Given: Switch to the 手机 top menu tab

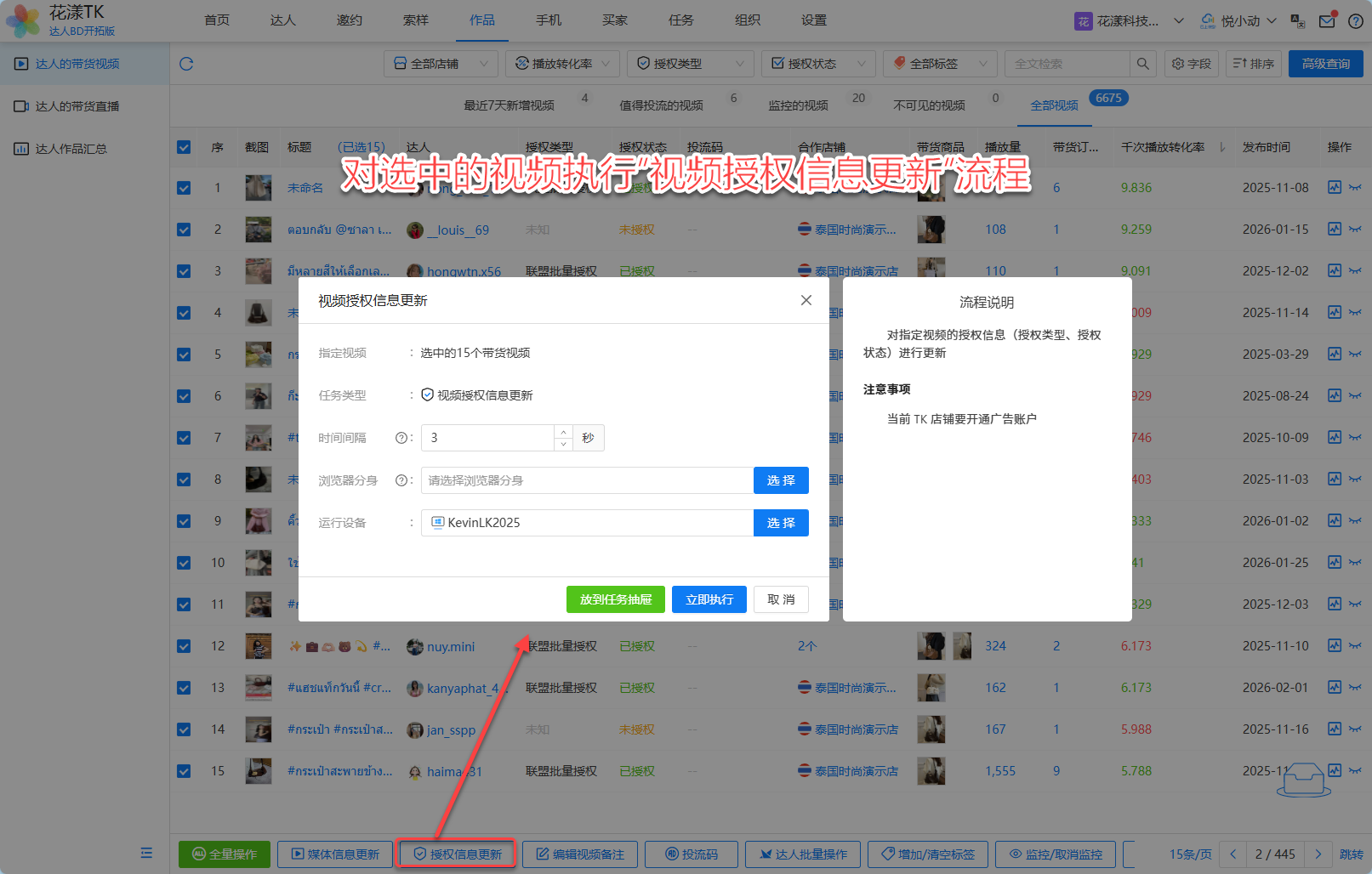Looking at the screenshot, I should (x=549, y=20).
